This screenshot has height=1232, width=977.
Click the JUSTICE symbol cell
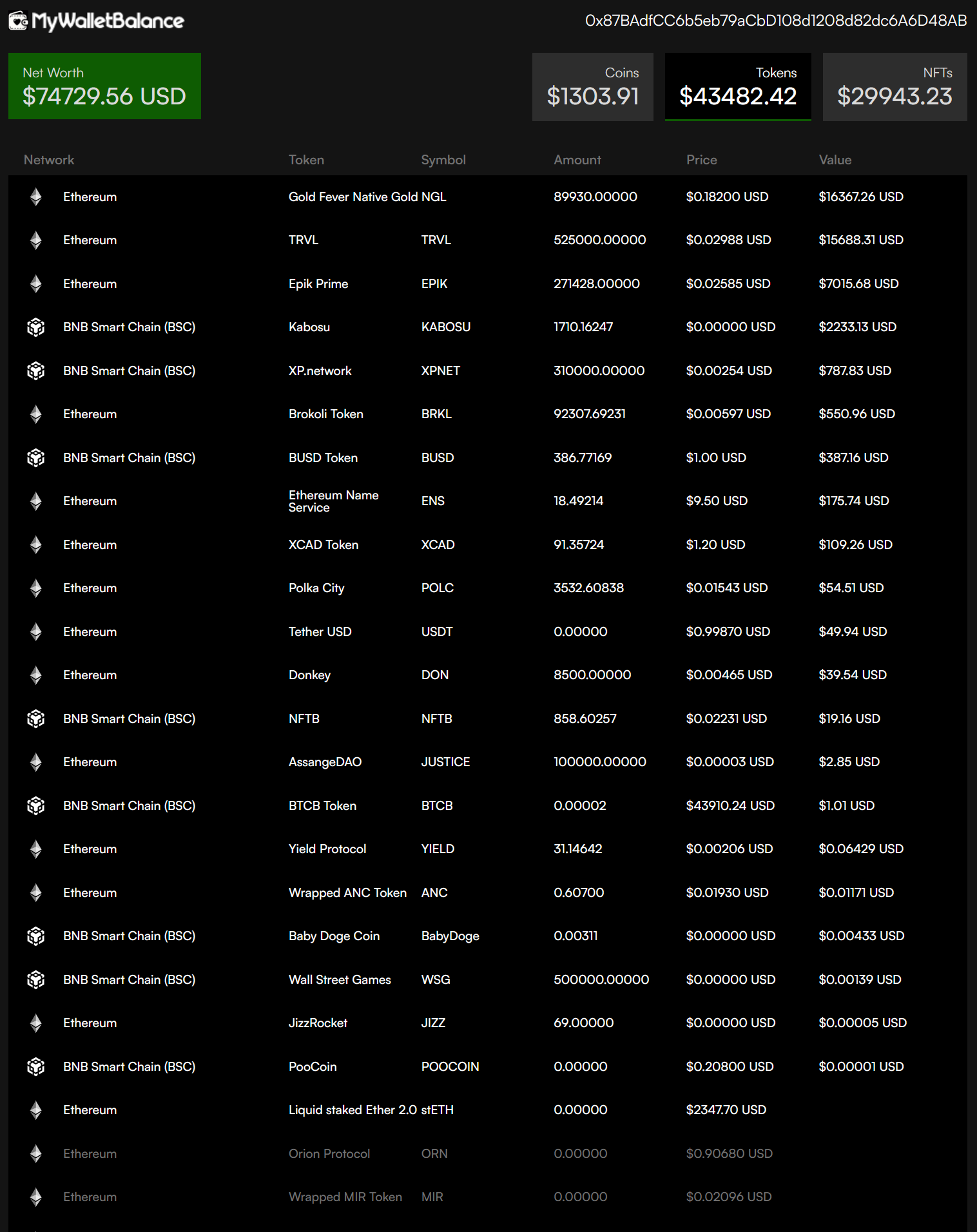click(x=446, y=762)
